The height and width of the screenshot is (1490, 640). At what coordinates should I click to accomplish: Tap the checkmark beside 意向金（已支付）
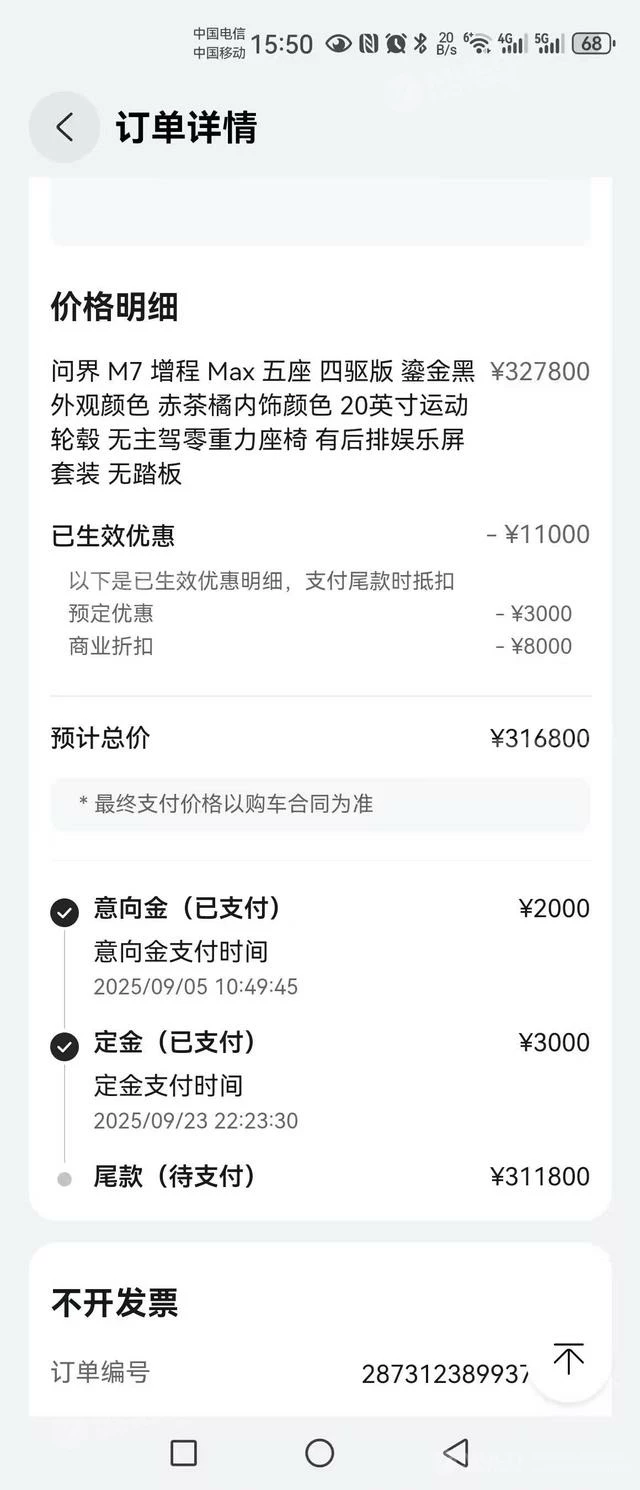65,912
